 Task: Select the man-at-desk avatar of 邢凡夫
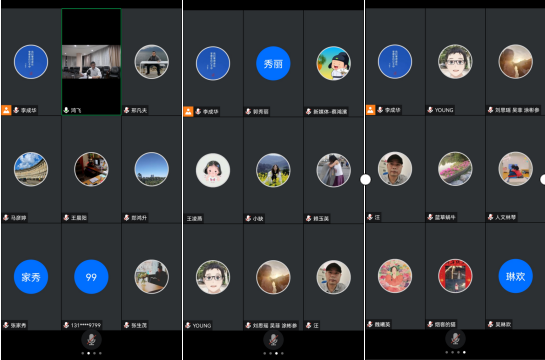(152, 62)
